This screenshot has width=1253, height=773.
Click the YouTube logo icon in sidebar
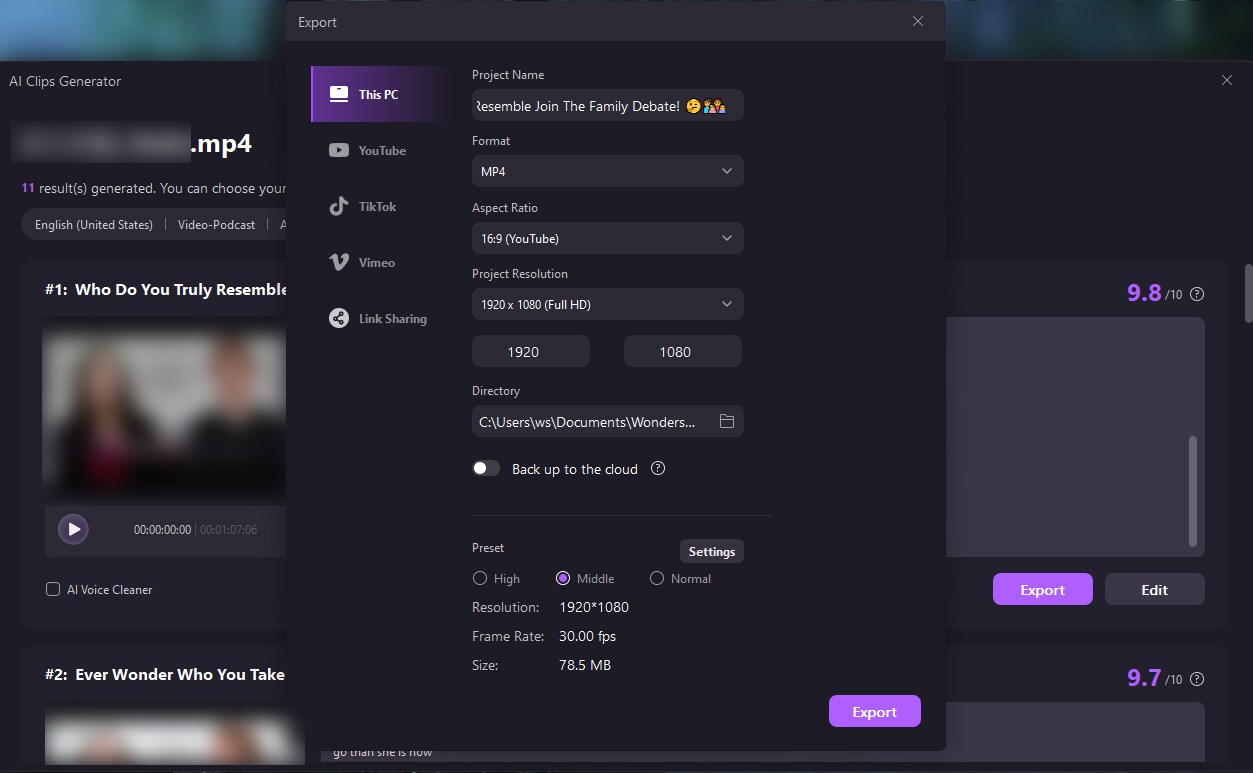click(x=339, y=150)
